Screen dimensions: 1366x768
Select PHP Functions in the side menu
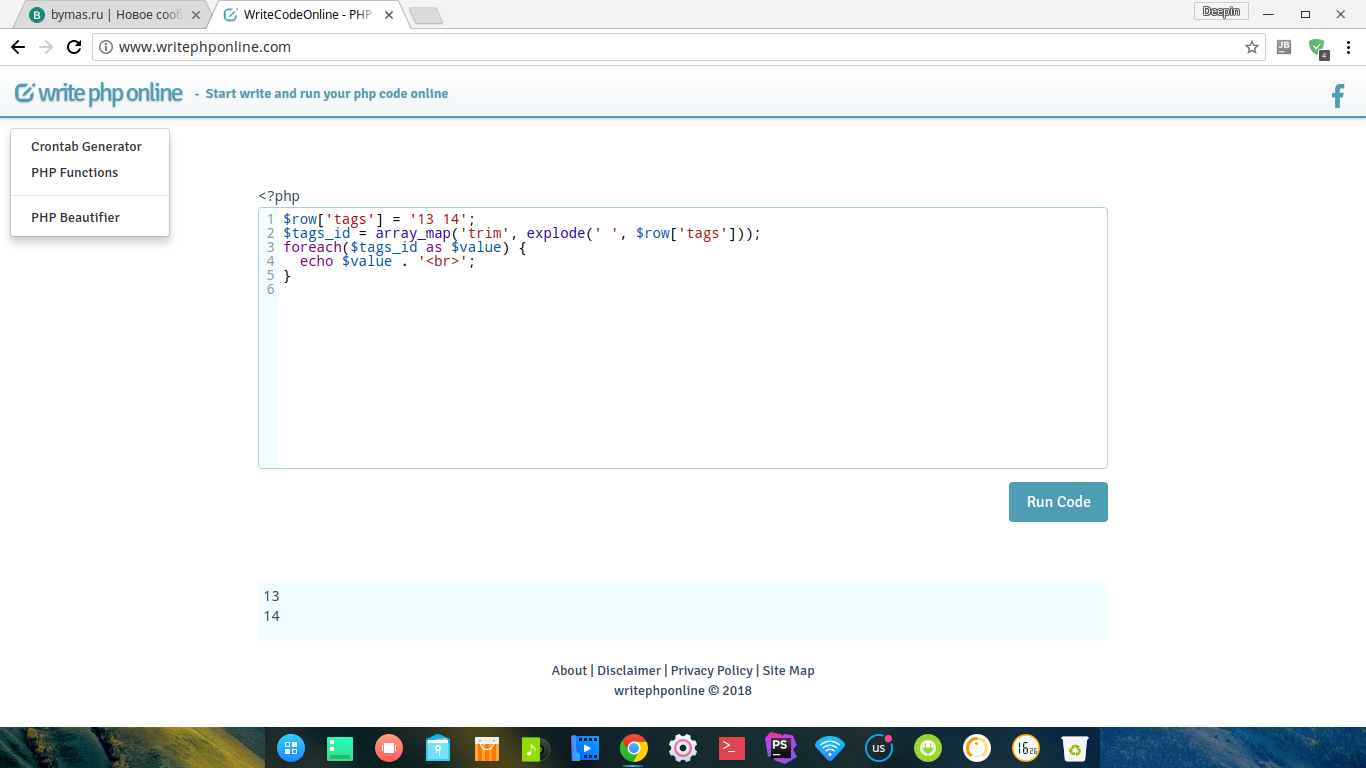74,173
